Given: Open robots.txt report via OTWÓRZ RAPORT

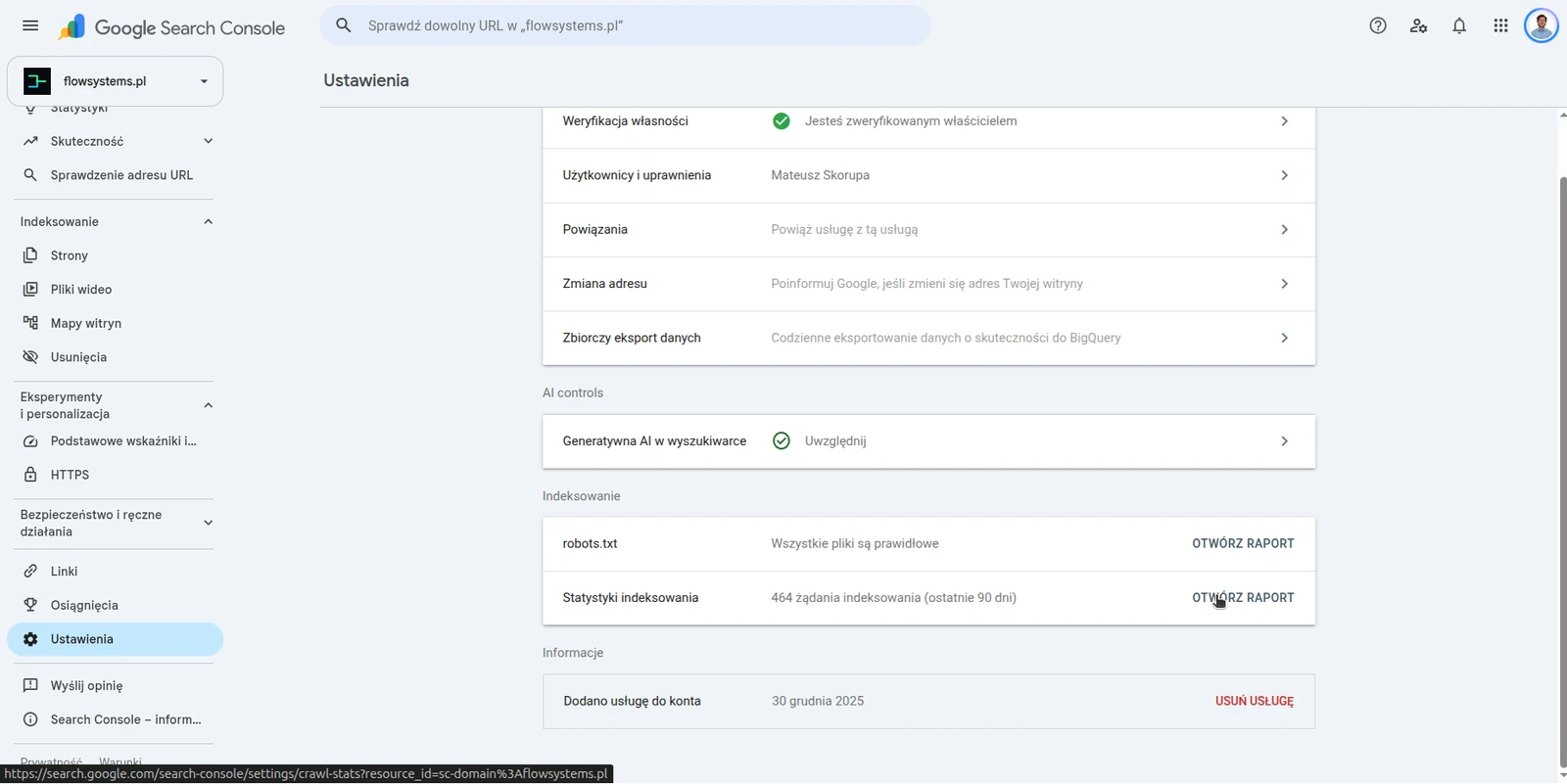Looking at the screenshot, I should [x=1243, y=544].
